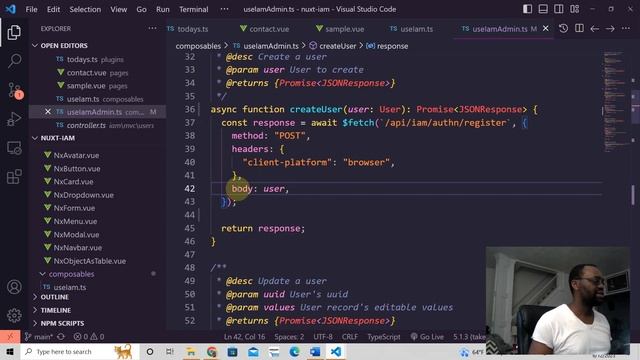The height and width of the screenshot is (360, 640).
Task: Click the main branch in status bar
Action: [38, 337]
